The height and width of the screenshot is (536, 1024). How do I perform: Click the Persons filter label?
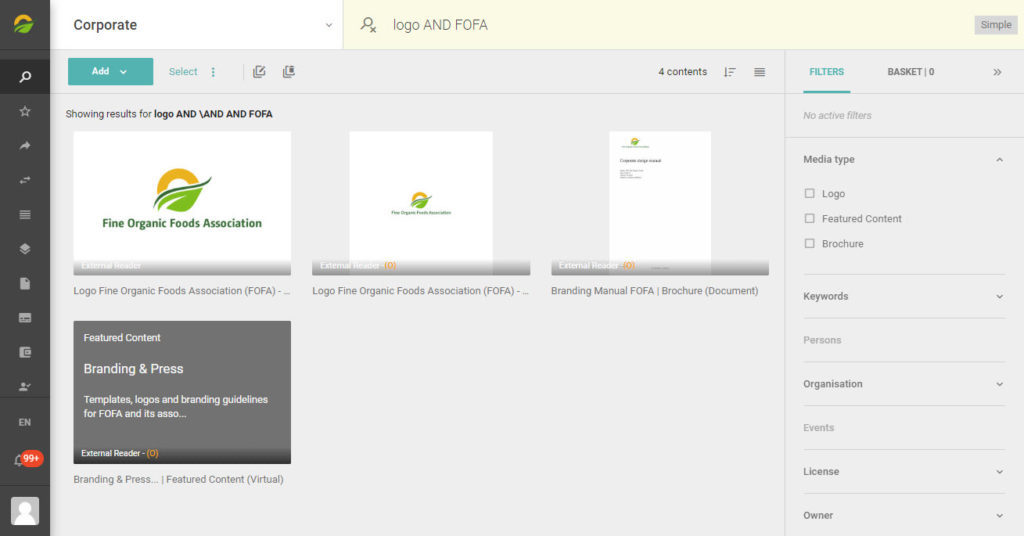[822, 340]
